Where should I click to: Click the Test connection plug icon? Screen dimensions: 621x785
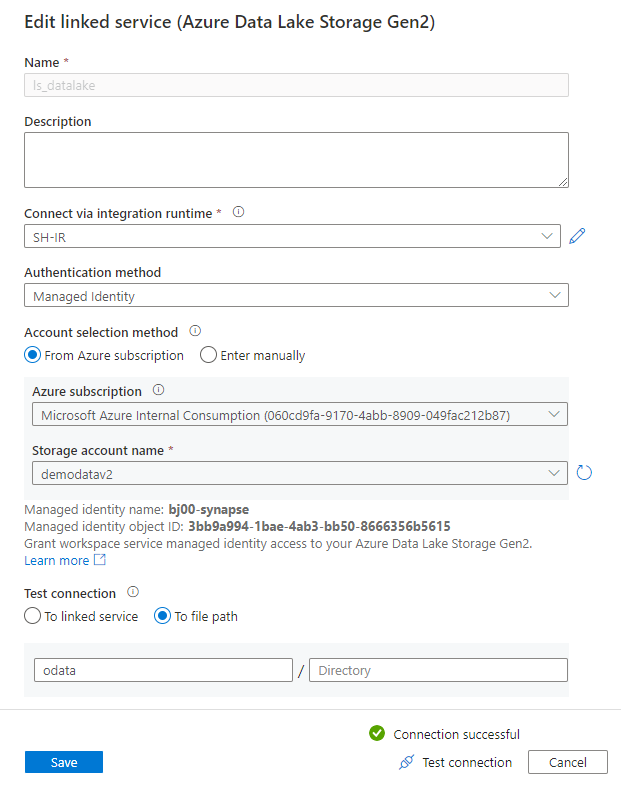click(x=406, y=762)
